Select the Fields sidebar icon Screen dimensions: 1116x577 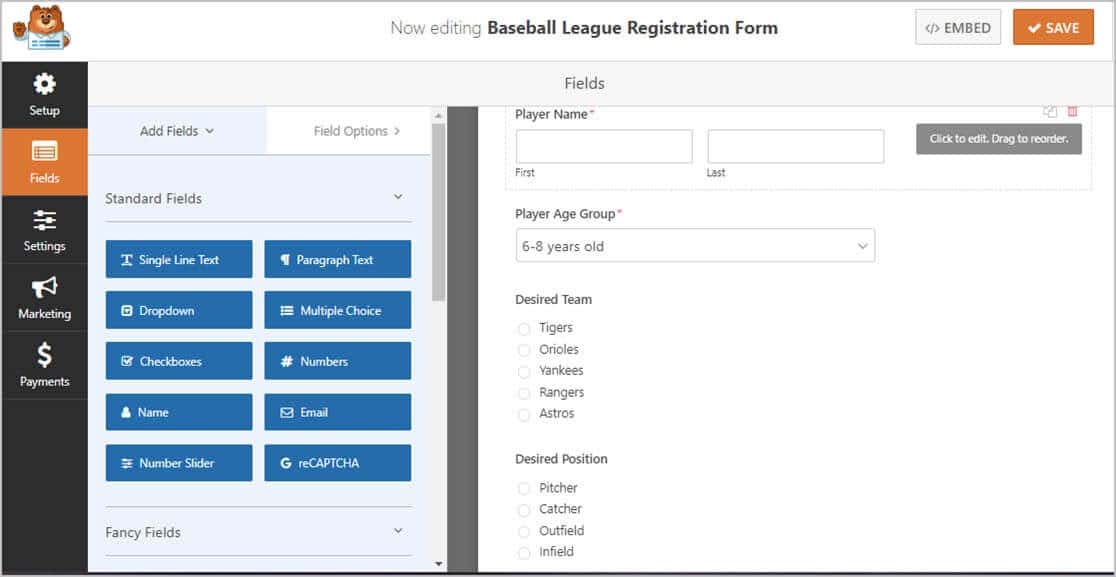44,162
